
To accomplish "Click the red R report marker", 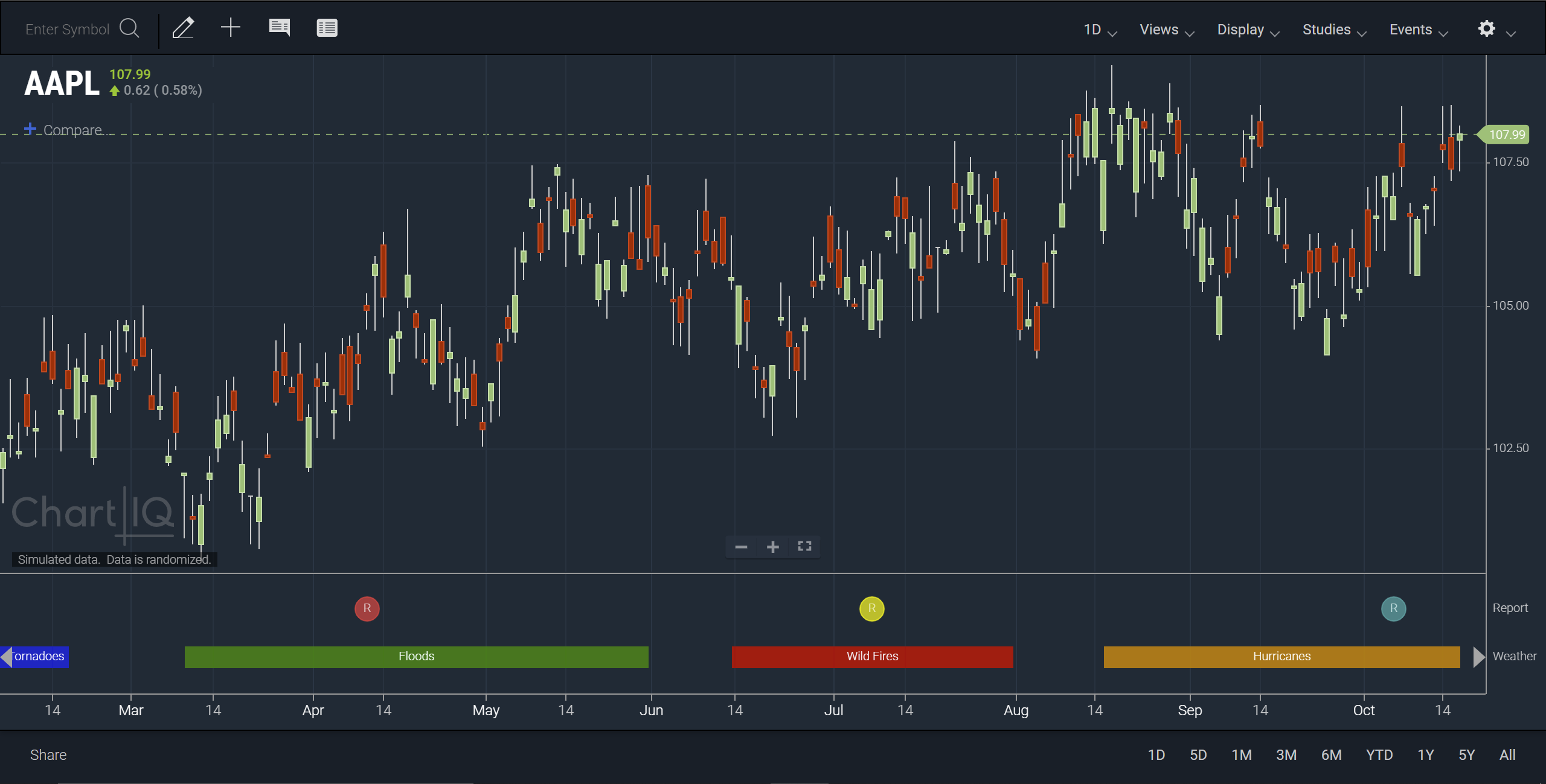I will coord(367,608).
